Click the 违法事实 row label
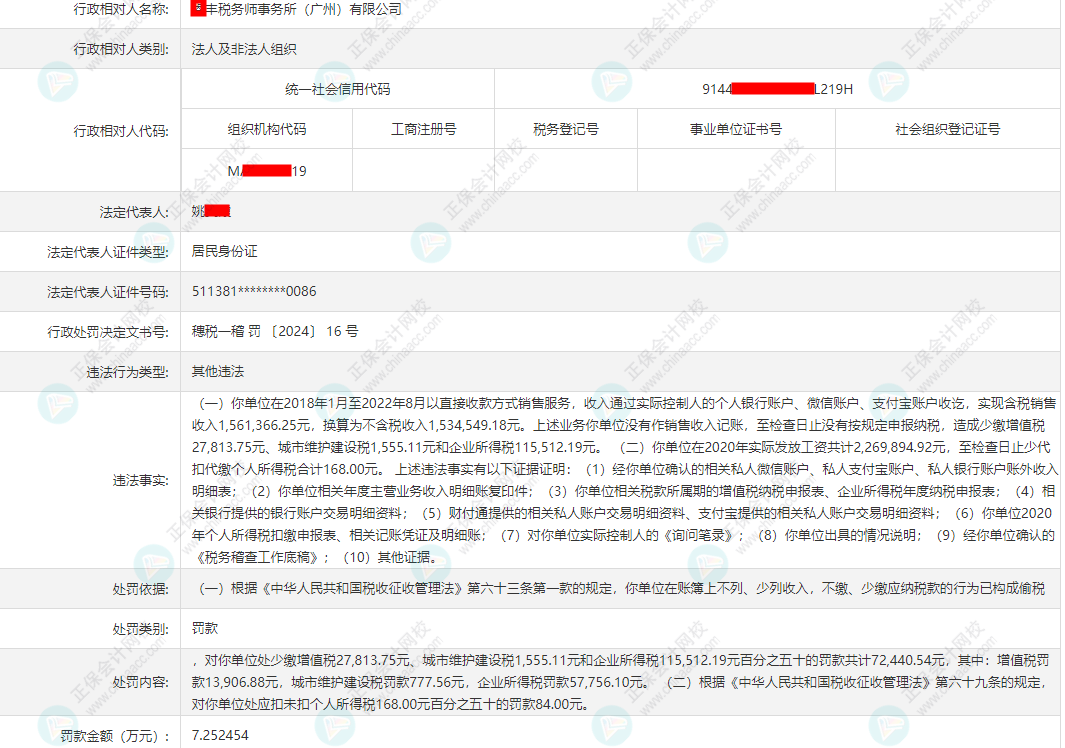 [x=141, y=480]
